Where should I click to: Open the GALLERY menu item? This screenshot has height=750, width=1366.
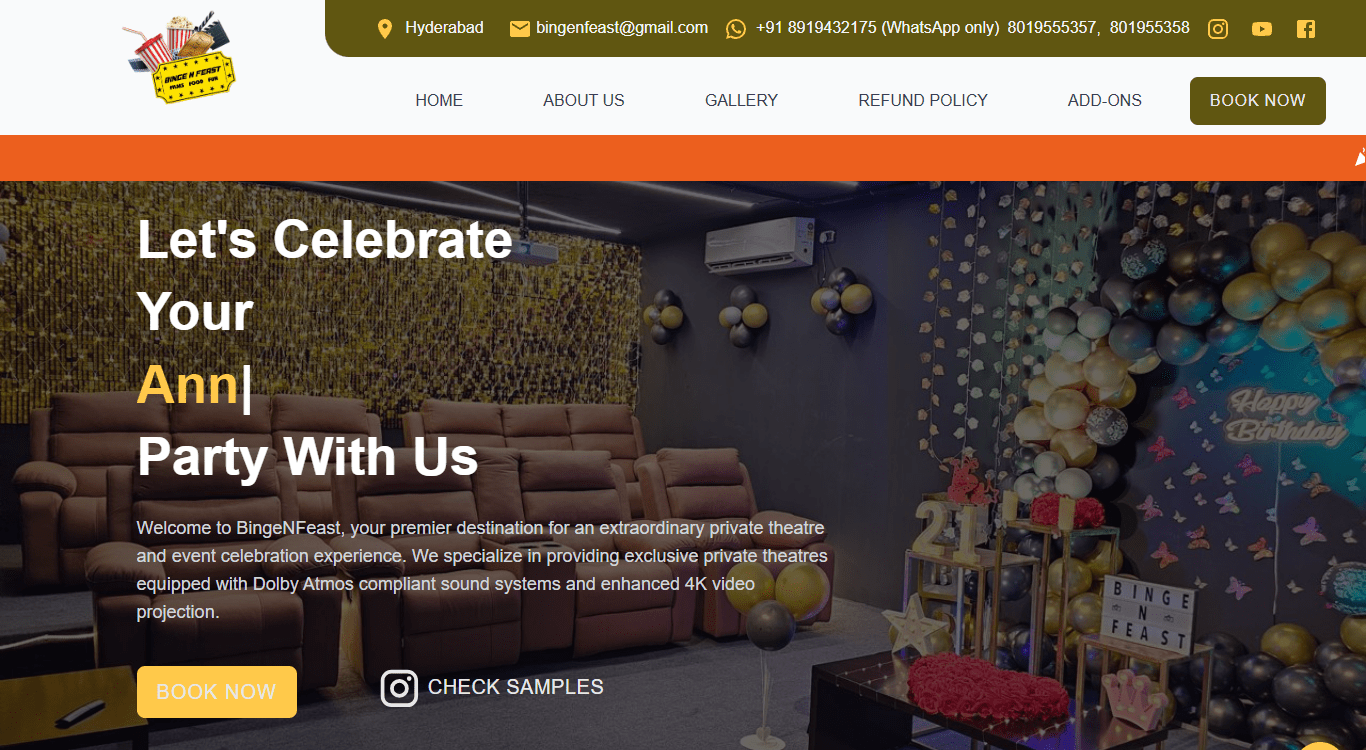[x=741, y=100]
